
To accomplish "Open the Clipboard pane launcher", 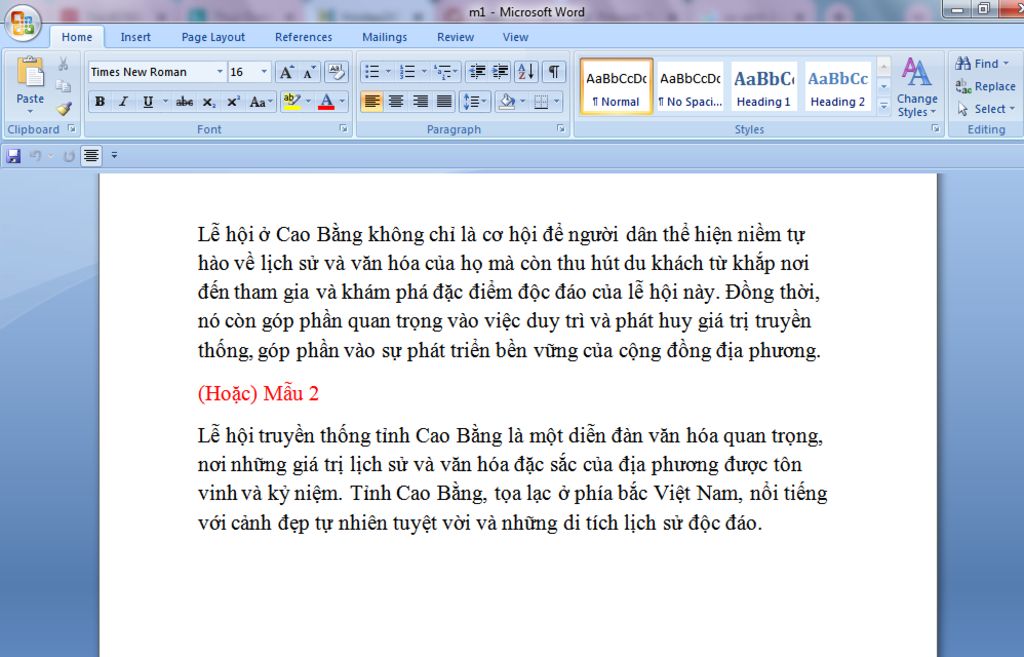I will (x=72, y=129).
